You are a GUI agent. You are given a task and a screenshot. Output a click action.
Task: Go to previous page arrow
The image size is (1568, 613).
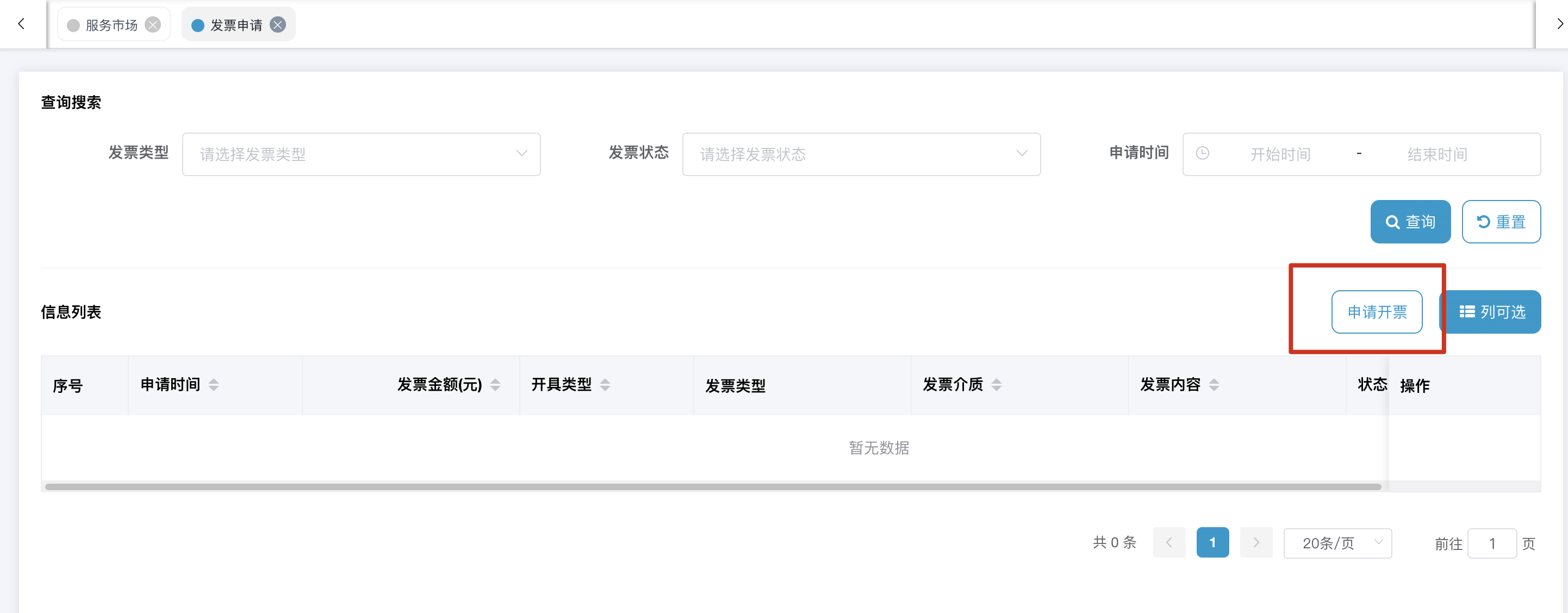1169,542
